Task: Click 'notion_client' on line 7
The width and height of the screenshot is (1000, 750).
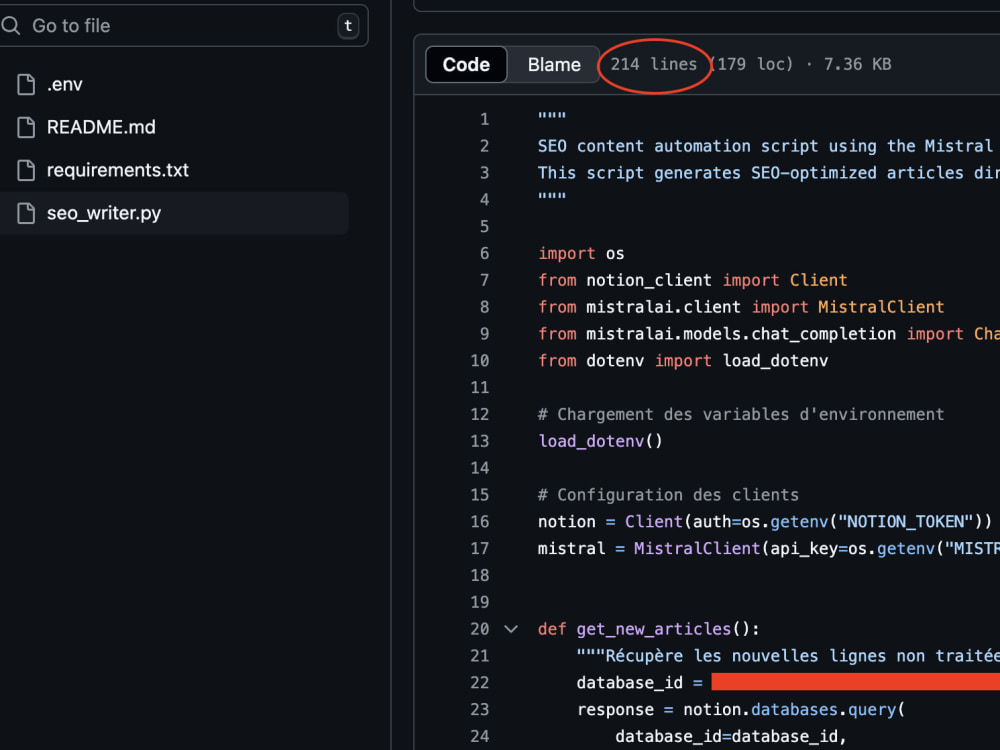Action: 649,281
